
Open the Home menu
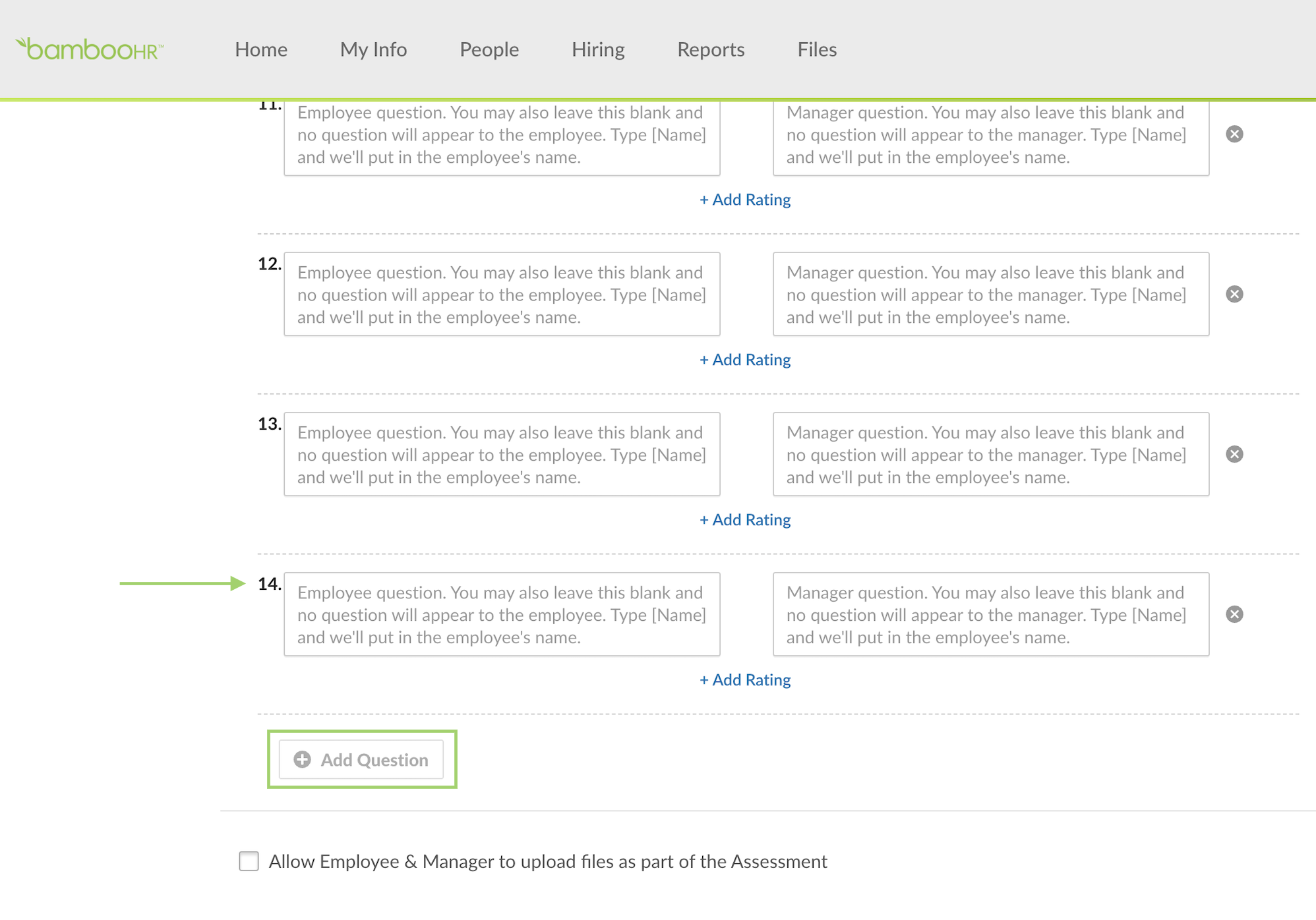click(x=261, y=49)
